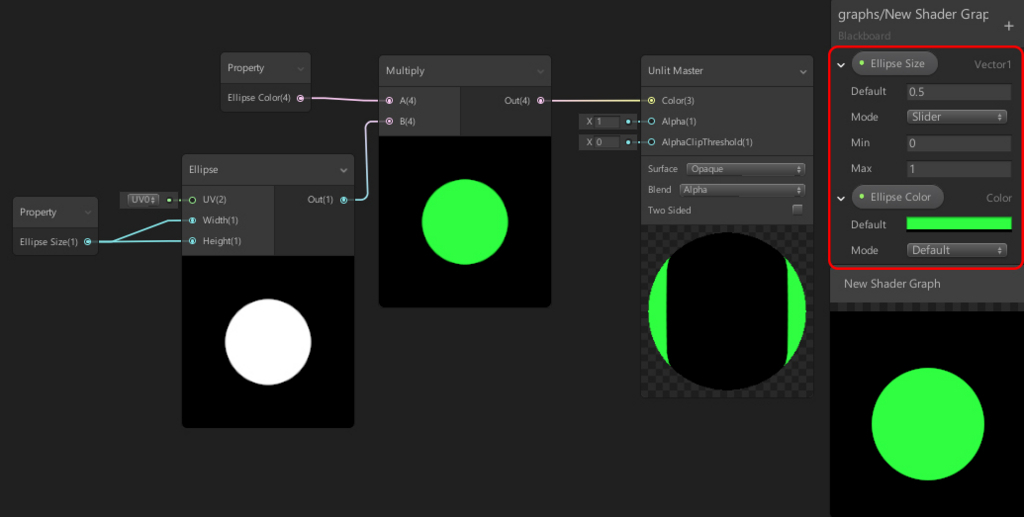Click the green Ellipse Color default swatch
The width and height of the screenshot is (1024, 517).
click(x=959, y=224)
